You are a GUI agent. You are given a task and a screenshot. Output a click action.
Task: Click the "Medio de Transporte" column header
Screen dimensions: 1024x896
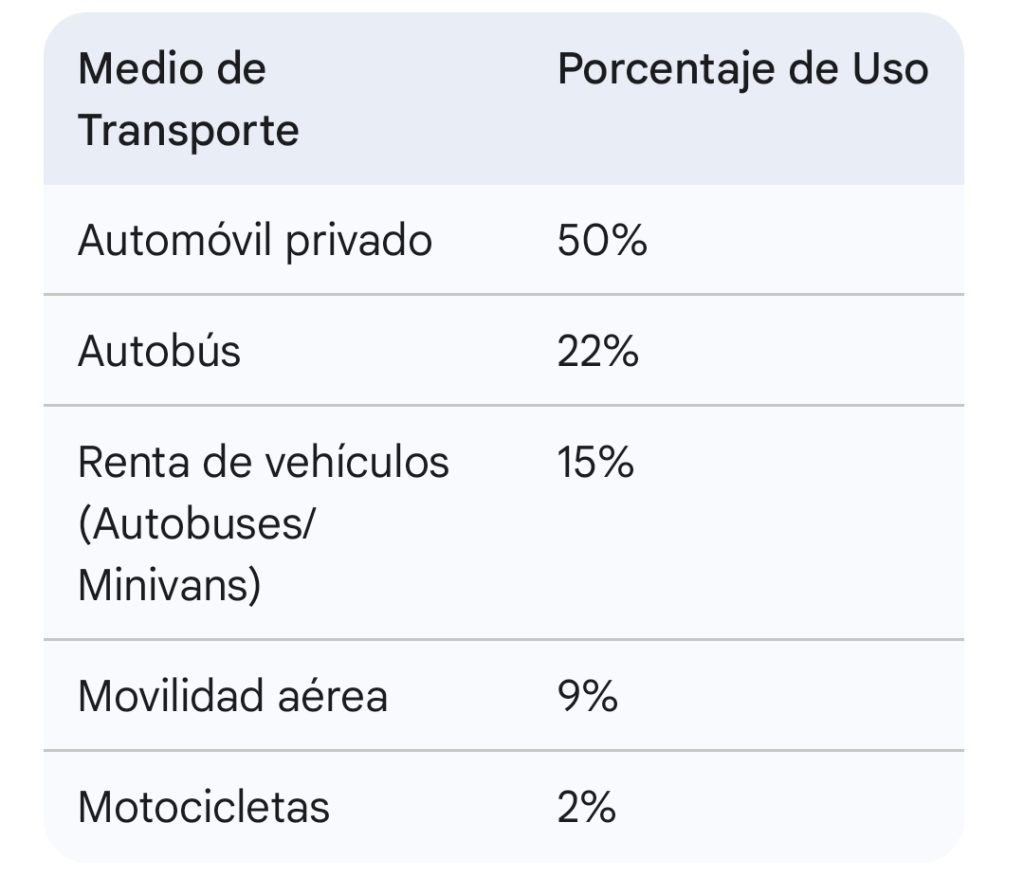click(x=188, y=100)
